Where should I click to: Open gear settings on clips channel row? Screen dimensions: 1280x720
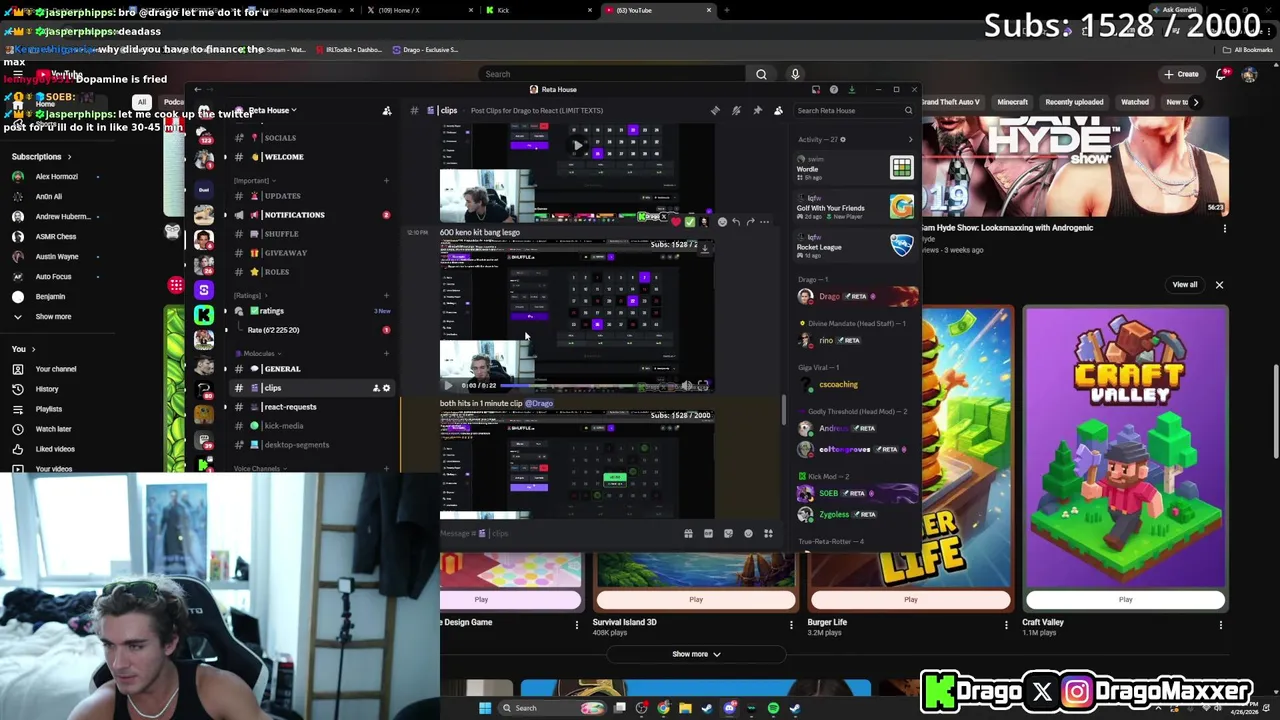point(386,388)
